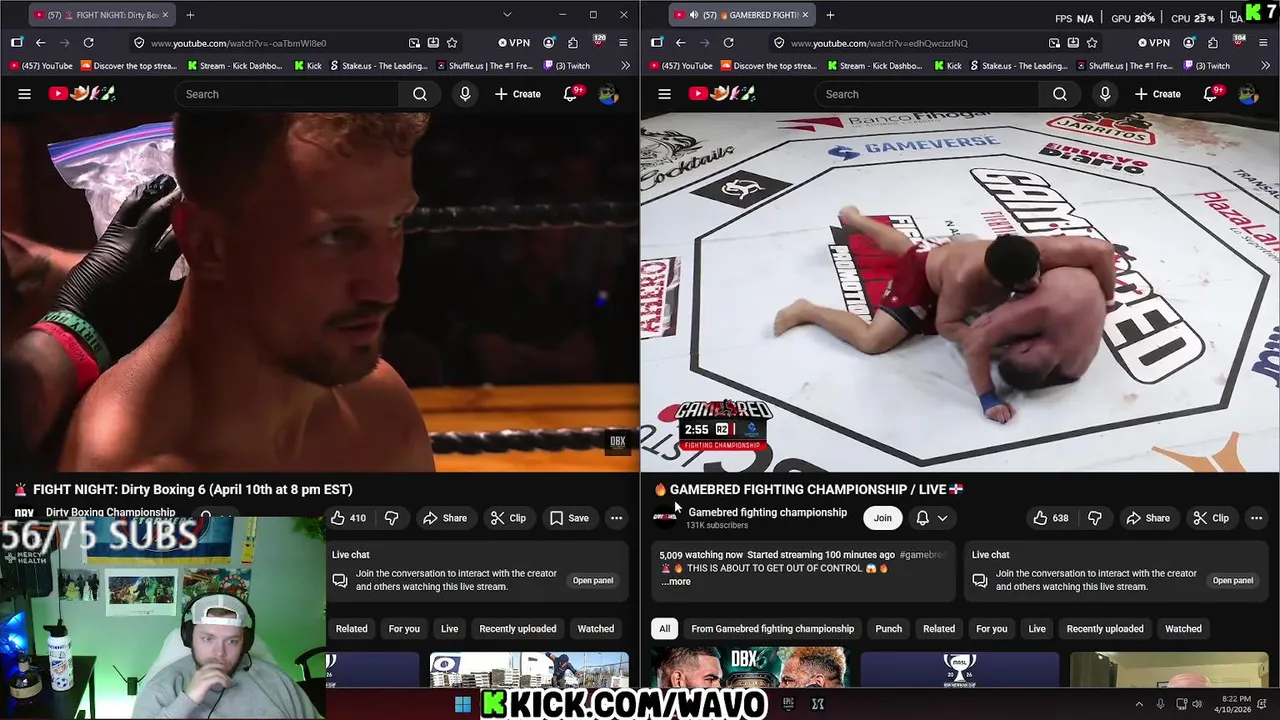Click Gamebred fighting championship channel name

768,512
